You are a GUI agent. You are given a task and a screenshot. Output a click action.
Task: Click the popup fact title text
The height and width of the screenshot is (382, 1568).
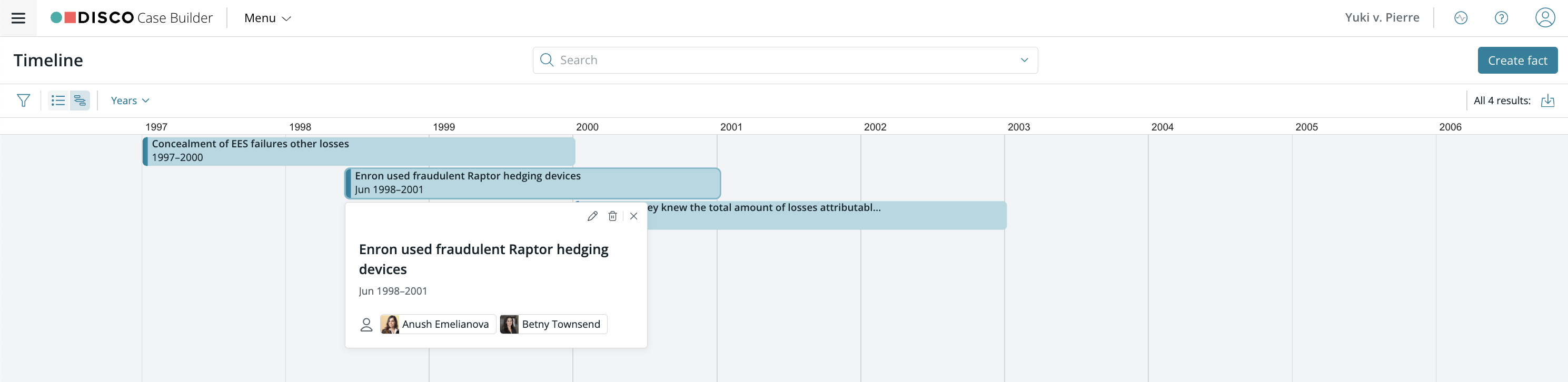point(483,259)
